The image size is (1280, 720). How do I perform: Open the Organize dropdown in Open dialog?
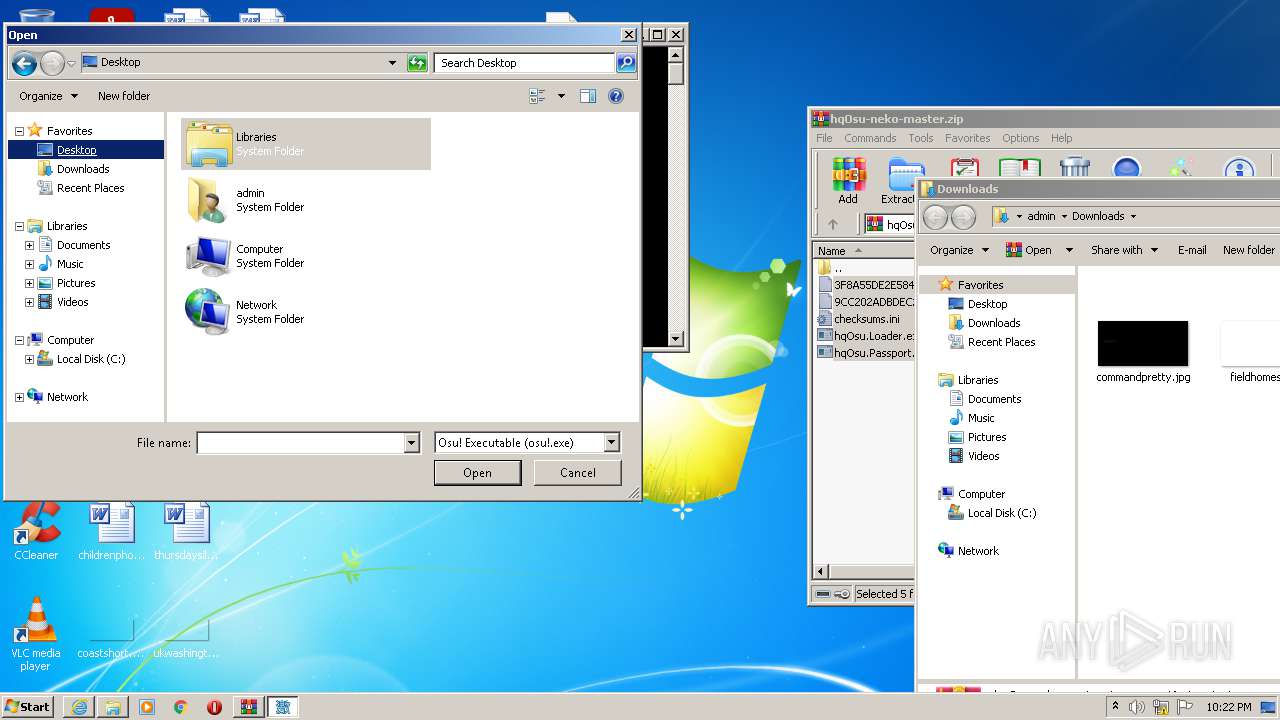tap(48, 96)
